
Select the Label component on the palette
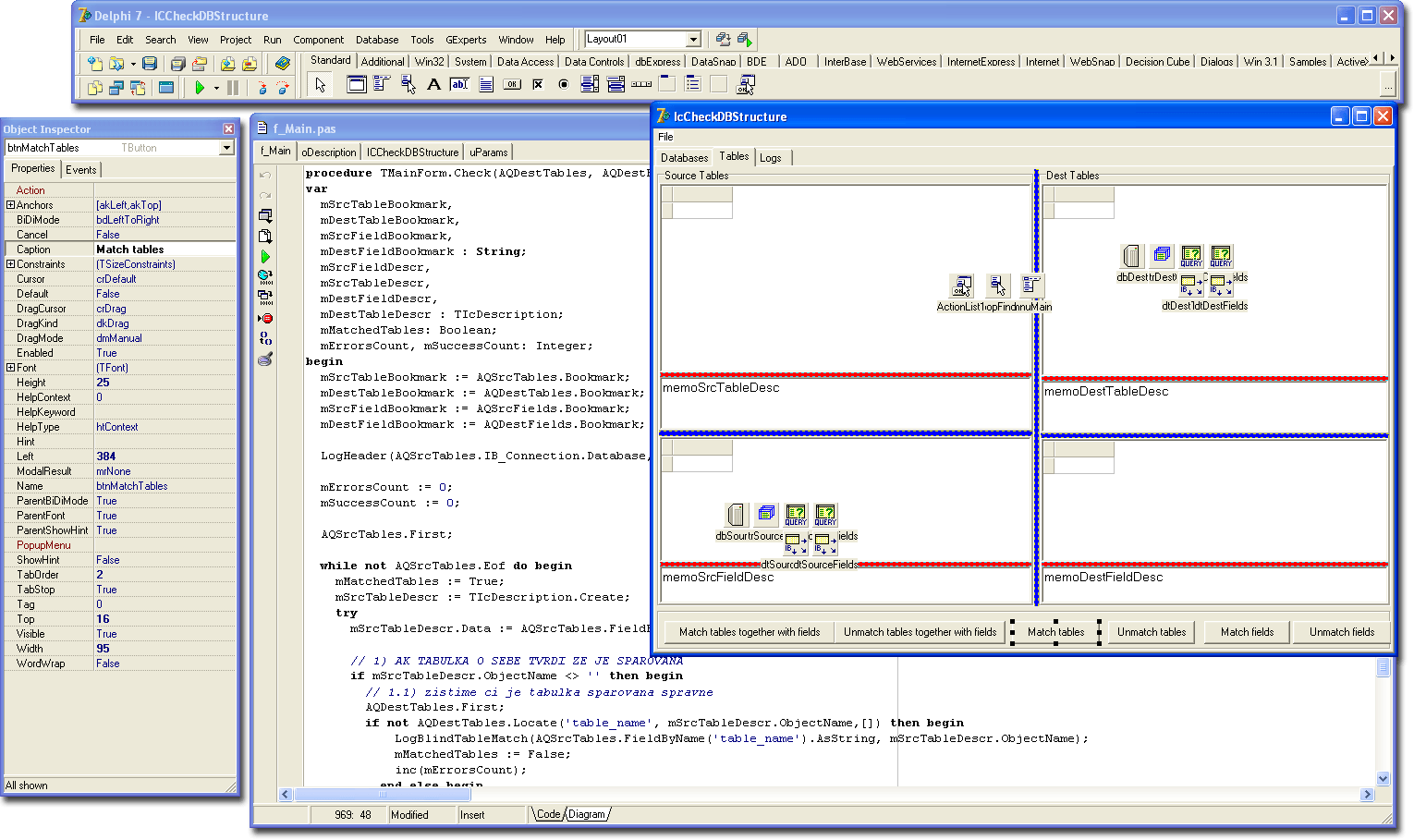pyautogui.click(x=433, y=85)
